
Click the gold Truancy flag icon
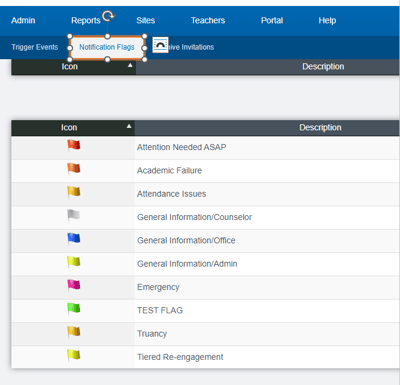(74, 332)
